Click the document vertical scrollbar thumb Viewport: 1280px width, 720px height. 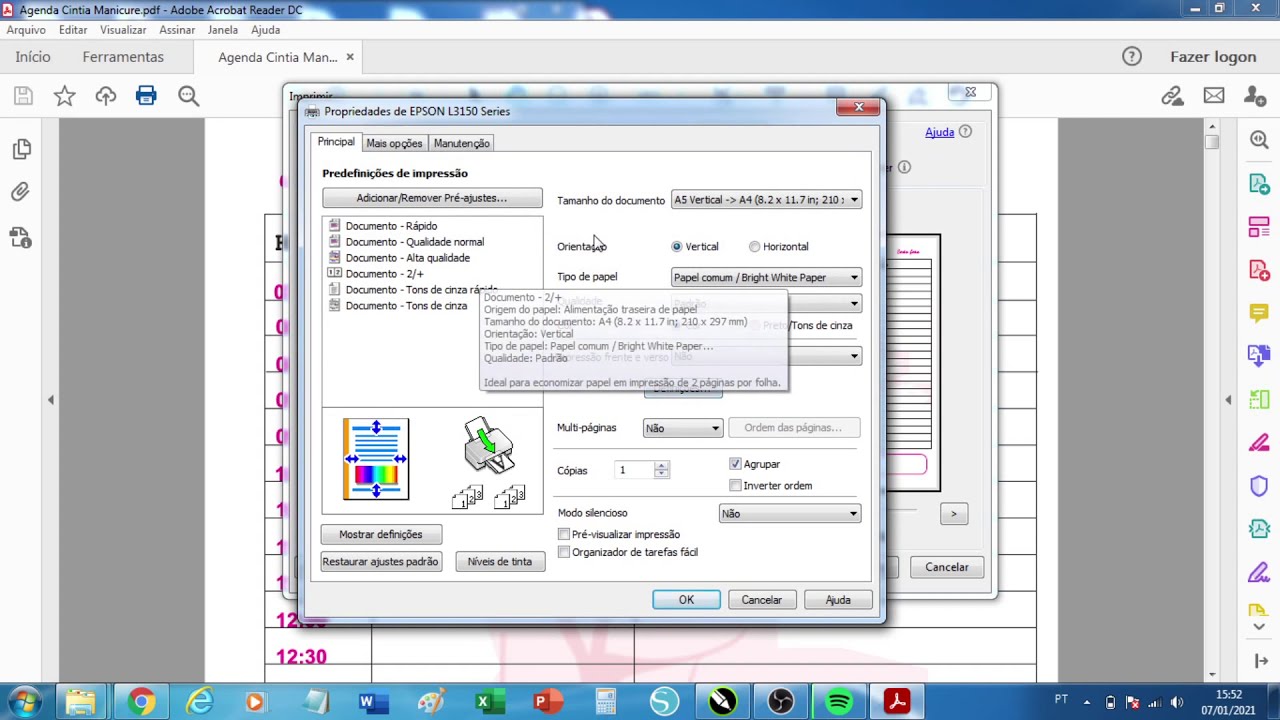pos(1212,141)
